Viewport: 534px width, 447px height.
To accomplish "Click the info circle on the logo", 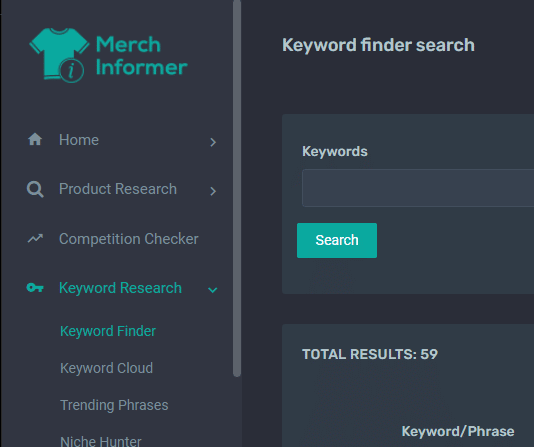I will (72, 71).
